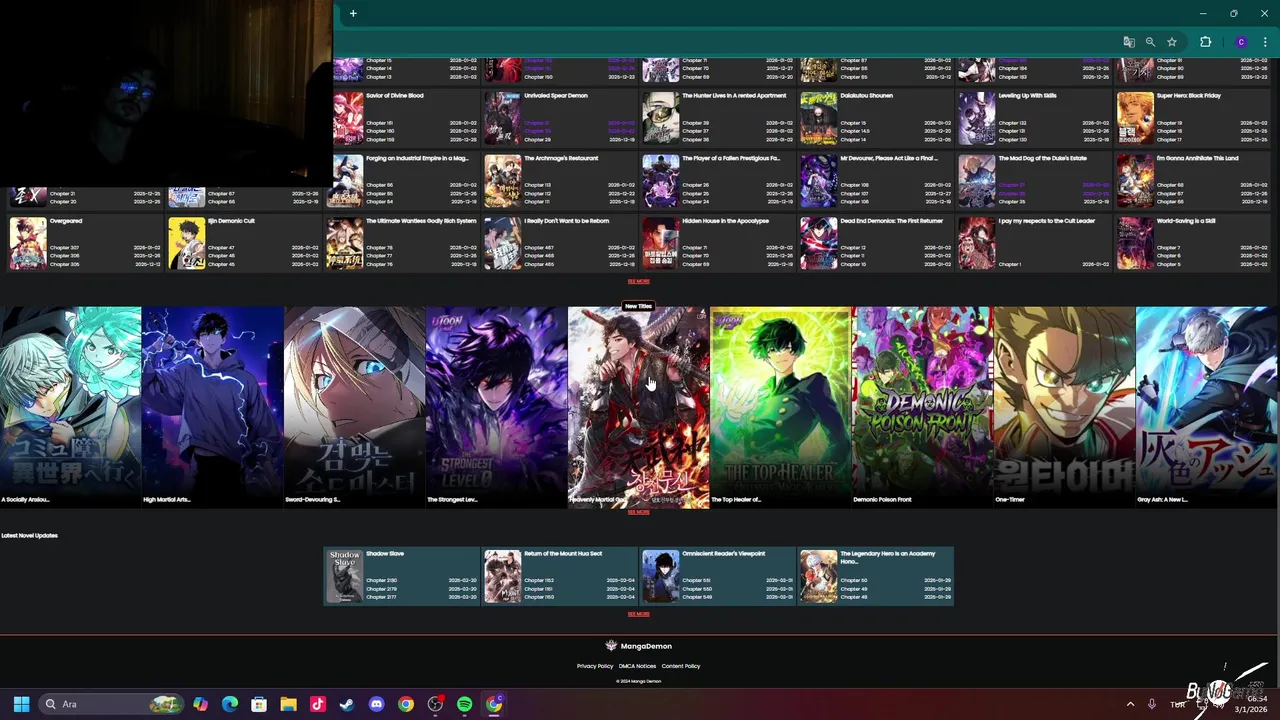1280x720 pixels.
Task: Open Overgeared manga title
Action: 66,221
